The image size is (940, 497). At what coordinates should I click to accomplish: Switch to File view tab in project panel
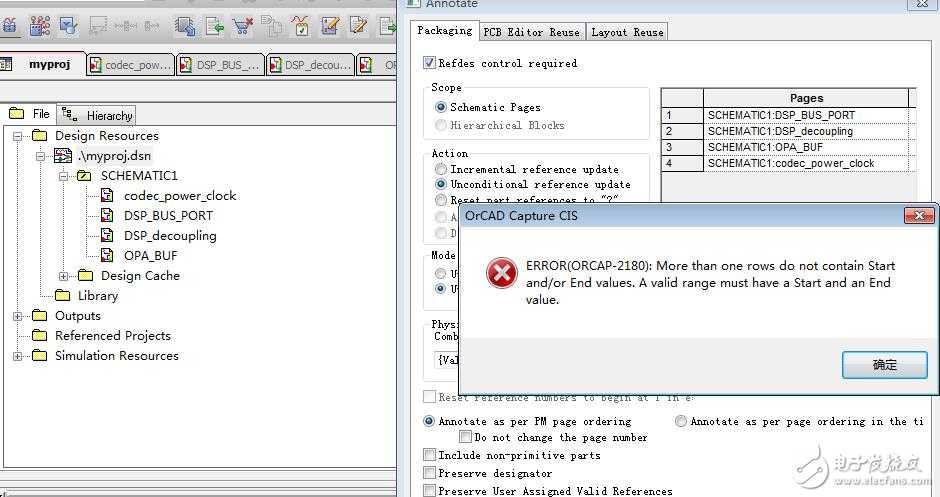tap(29, 114)
